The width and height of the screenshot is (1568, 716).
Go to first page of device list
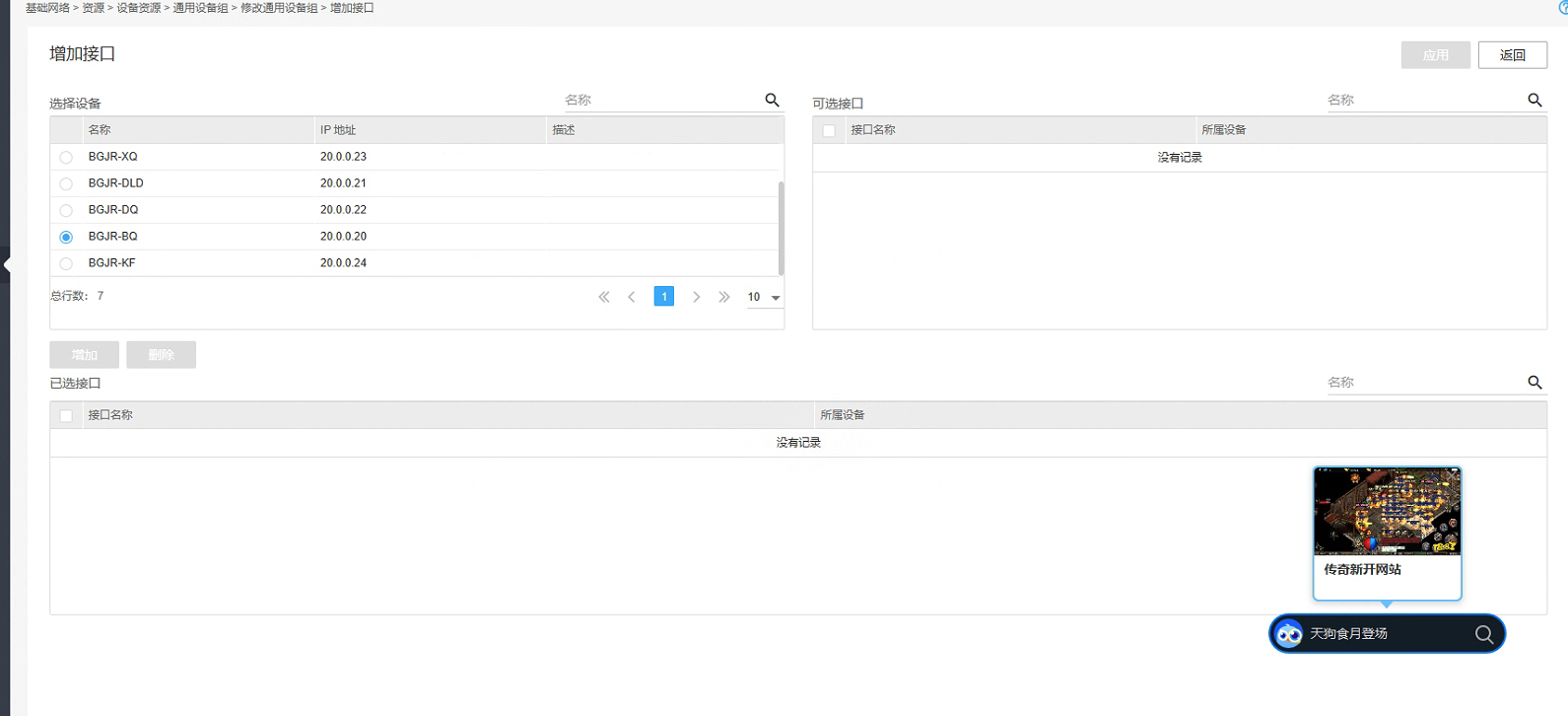click(604, 297)
